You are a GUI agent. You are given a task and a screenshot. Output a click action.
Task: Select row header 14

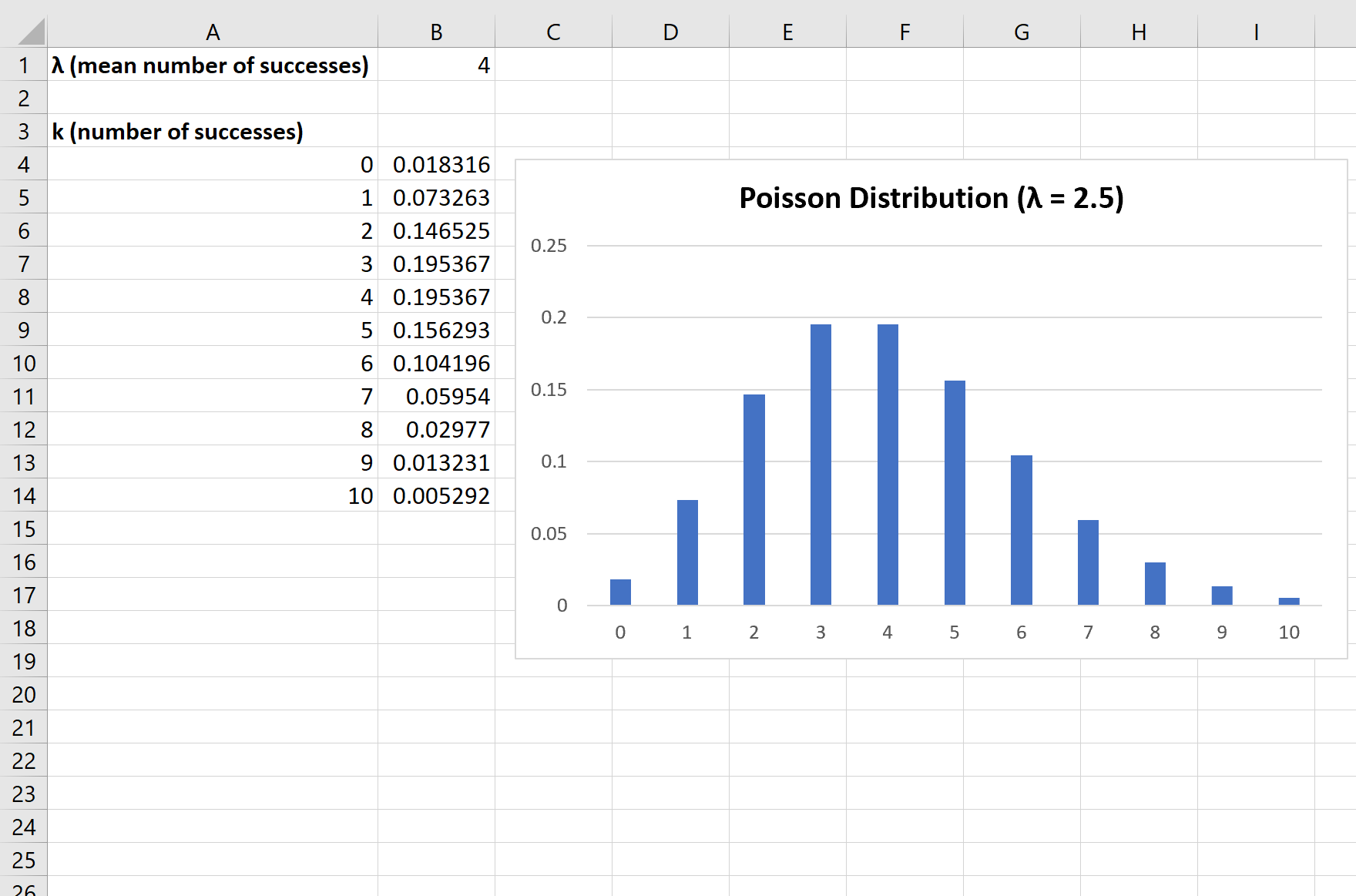pyautogui.click(x=23, y=495)
